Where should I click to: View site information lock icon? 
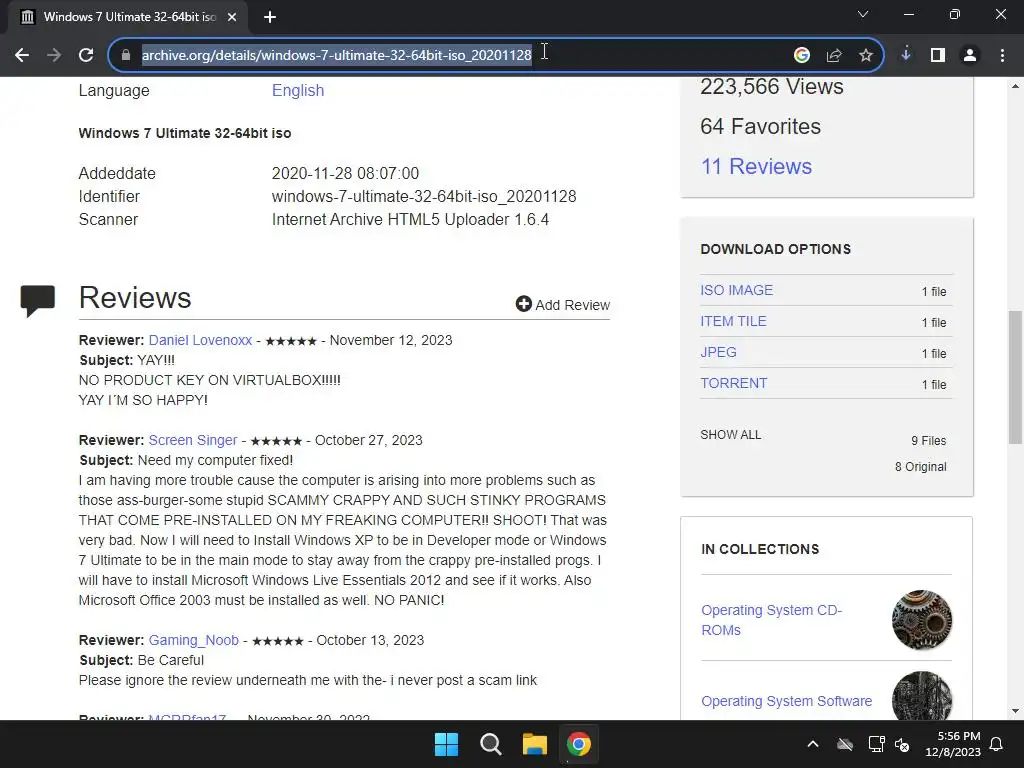point(126,55)
